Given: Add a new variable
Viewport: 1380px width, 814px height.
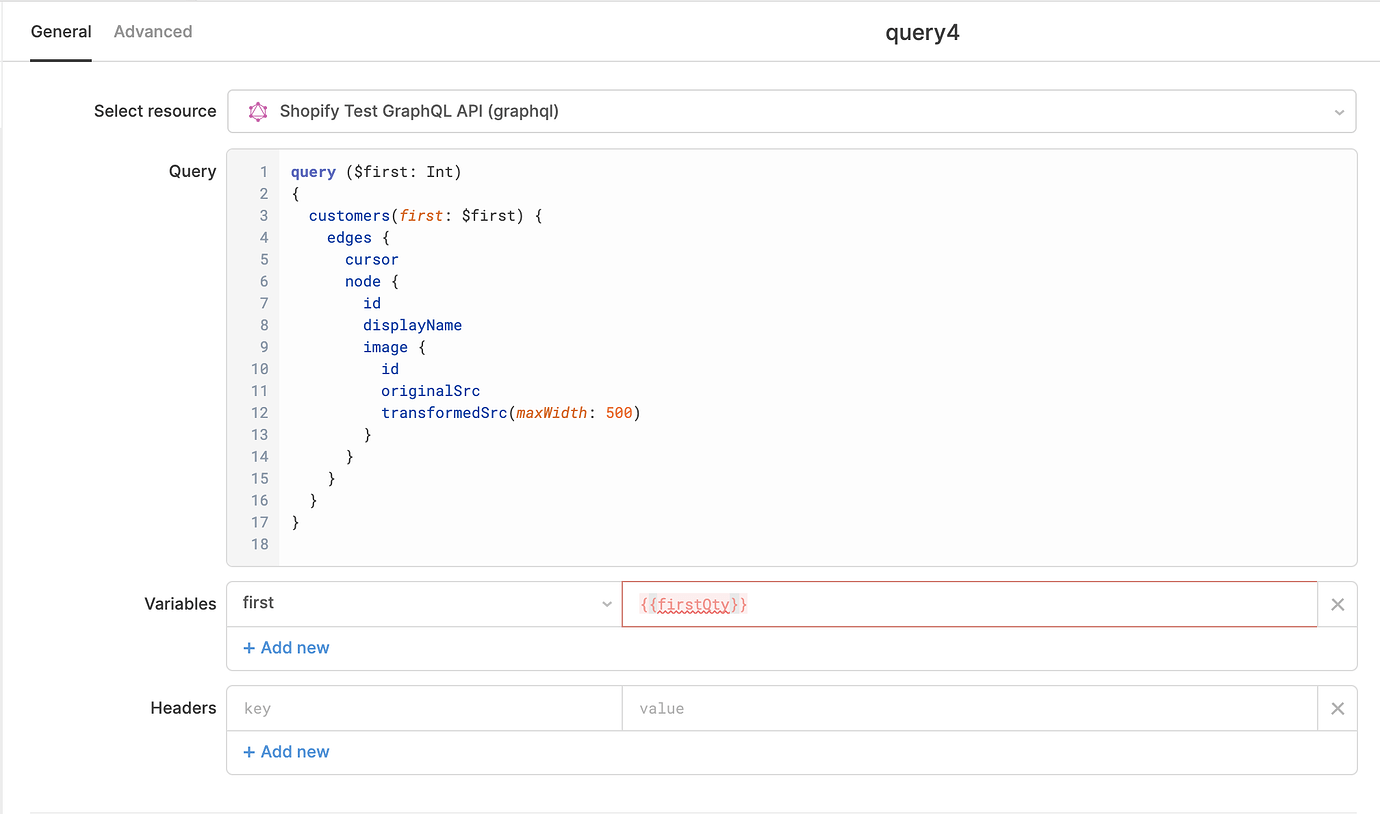Looking at the screenshot, I should coord(286,647).
